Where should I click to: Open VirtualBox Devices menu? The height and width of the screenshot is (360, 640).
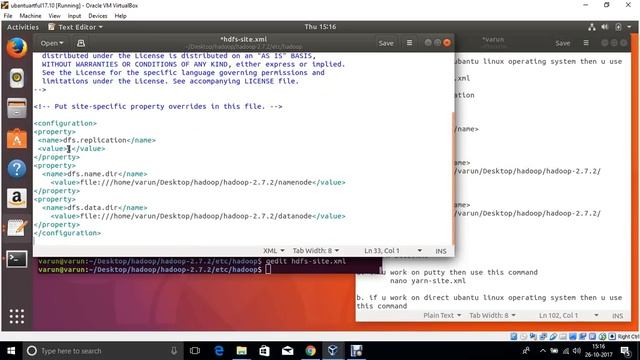(x=98, y=16)
